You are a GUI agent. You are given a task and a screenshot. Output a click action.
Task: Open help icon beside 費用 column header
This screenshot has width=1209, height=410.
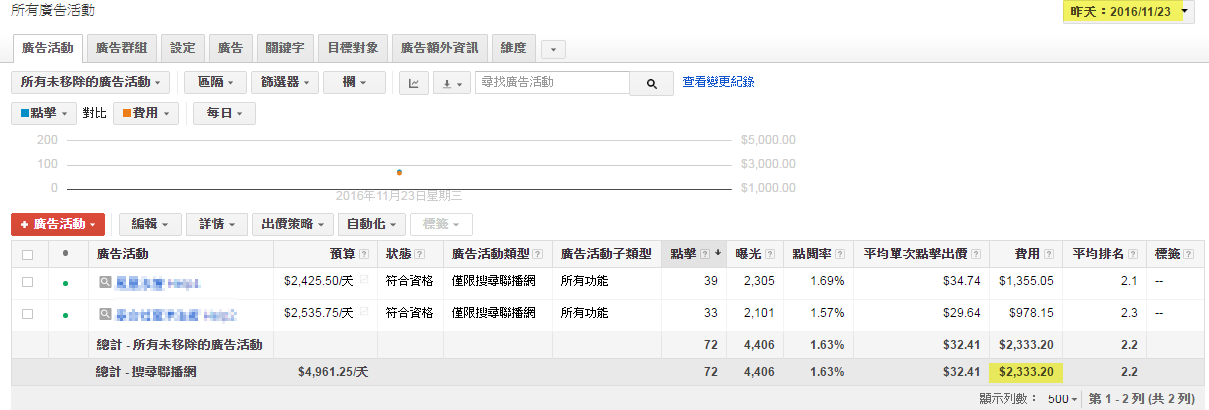point(1049,254)
